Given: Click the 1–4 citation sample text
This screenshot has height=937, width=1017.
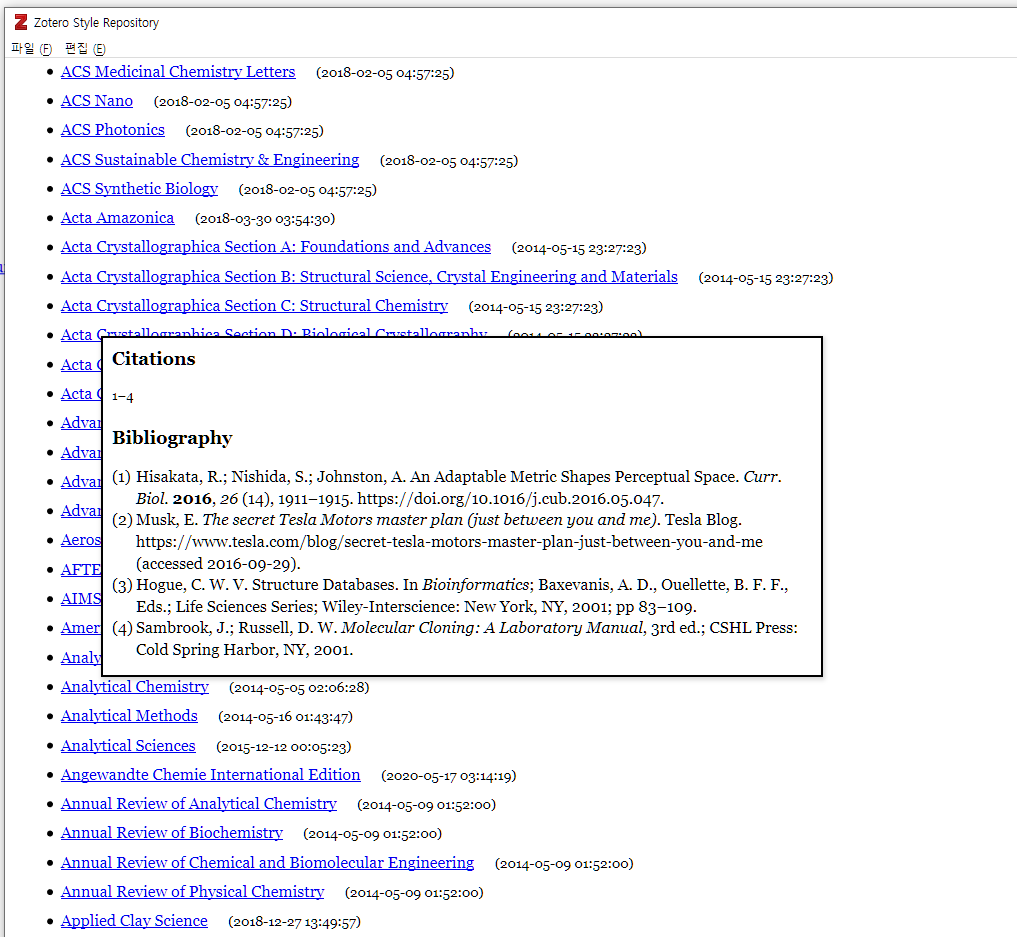Looking at the screenshot, I should [x=123, y=396].
